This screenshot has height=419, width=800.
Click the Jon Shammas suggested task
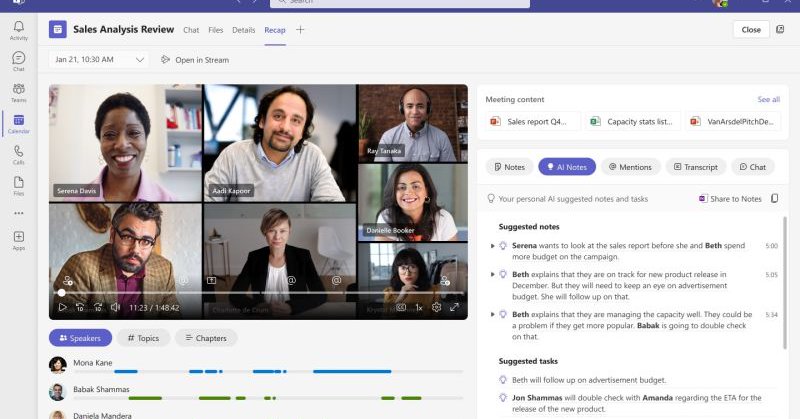[x=637, y=403]
